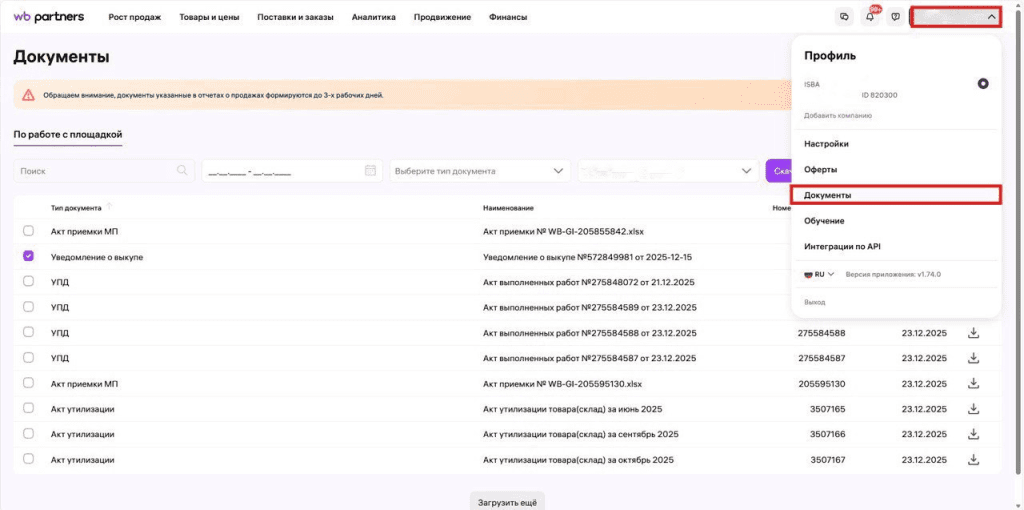Open the Поставки и заказы menu

295,18
